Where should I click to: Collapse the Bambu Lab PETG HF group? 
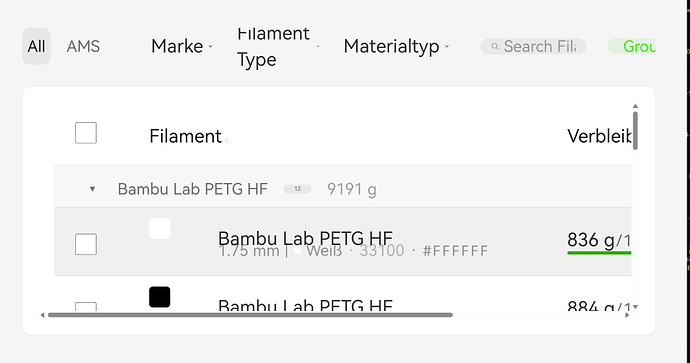pyautogui.click(x=92, y=189)
